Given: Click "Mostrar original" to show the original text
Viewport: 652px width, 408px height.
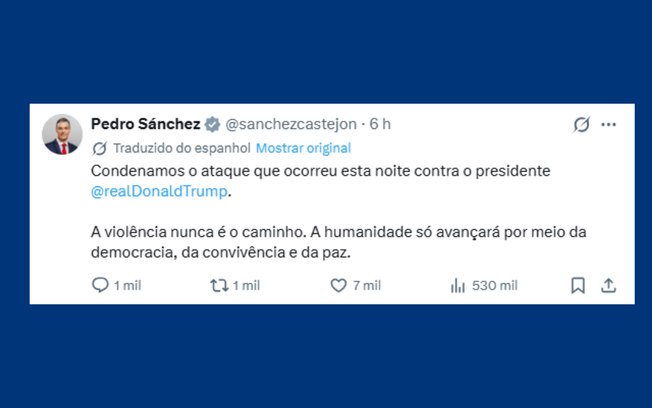Looking at the screenshot, I should coord(303,148).
